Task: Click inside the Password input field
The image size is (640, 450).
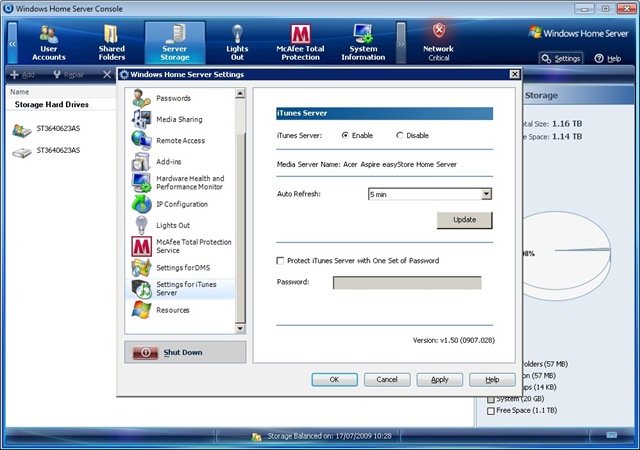Action: click(x=407, y=283)
